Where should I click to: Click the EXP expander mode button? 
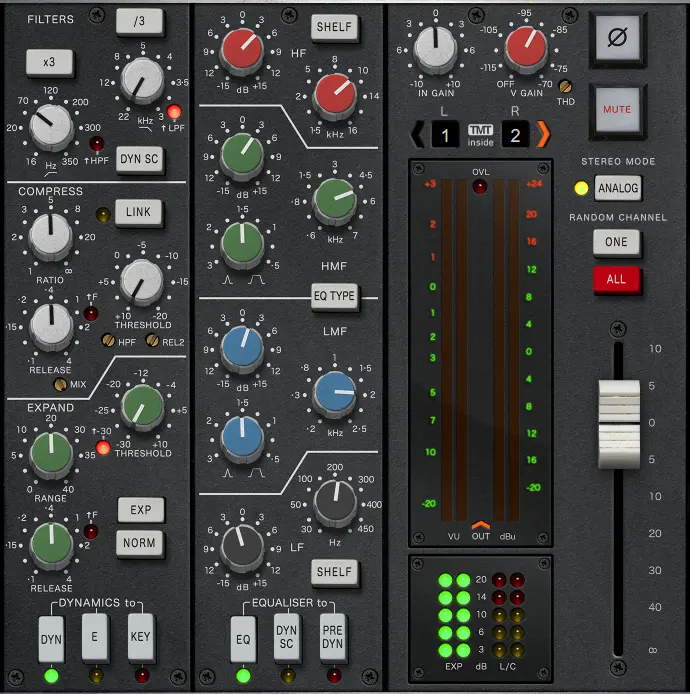[x=141, y=510]
